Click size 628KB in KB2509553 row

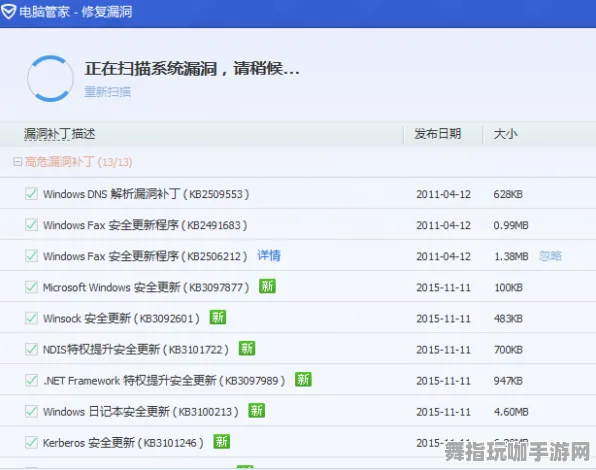(x=508, y=195)
